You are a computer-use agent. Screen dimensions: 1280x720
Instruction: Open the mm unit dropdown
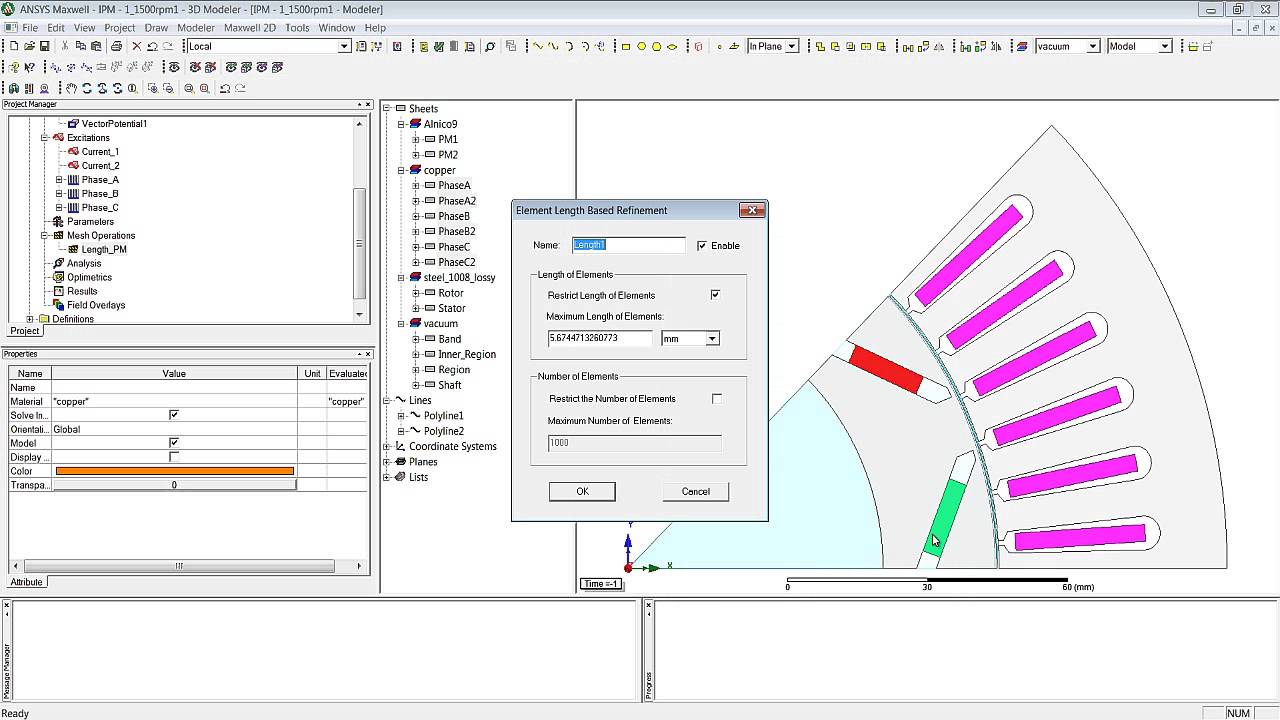712,339
